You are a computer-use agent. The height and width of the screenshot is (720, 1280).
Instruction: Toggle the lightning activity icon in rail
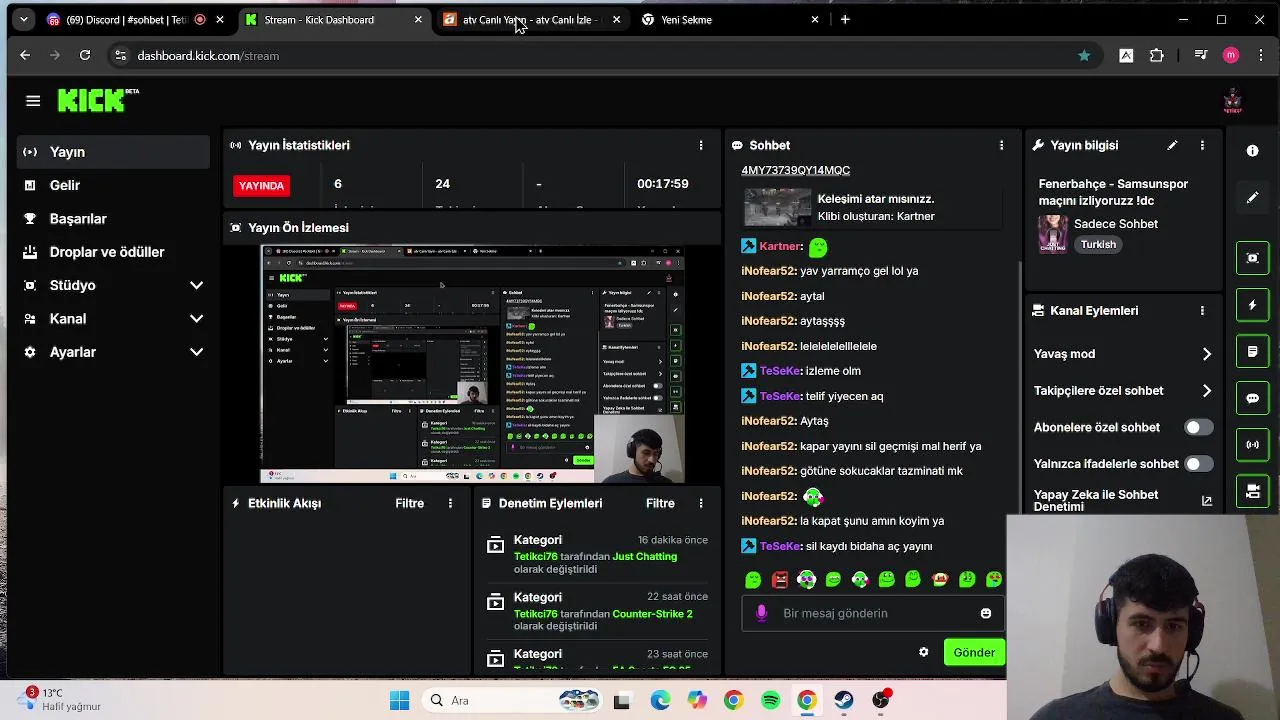click(x=1252, y=305)
